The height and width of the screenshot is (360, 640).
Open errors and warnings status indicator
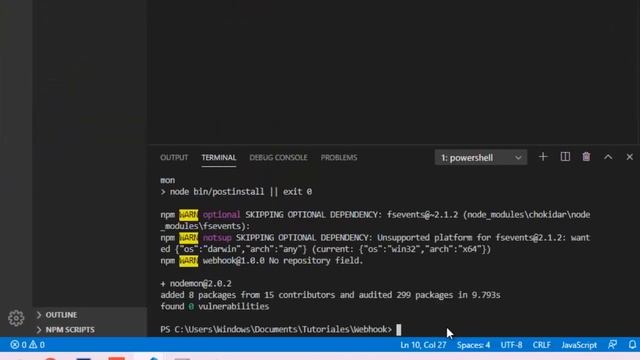pos(27,345)
